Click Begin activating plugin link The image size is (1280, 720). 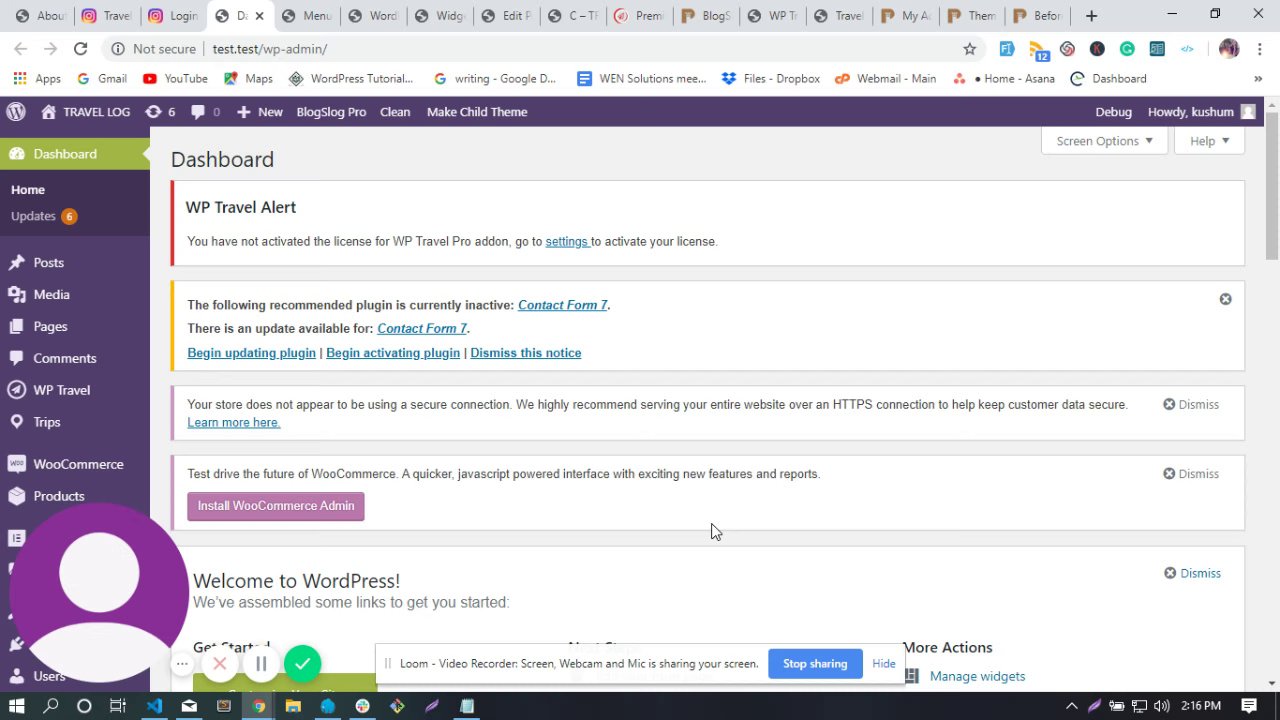point(393,353)
